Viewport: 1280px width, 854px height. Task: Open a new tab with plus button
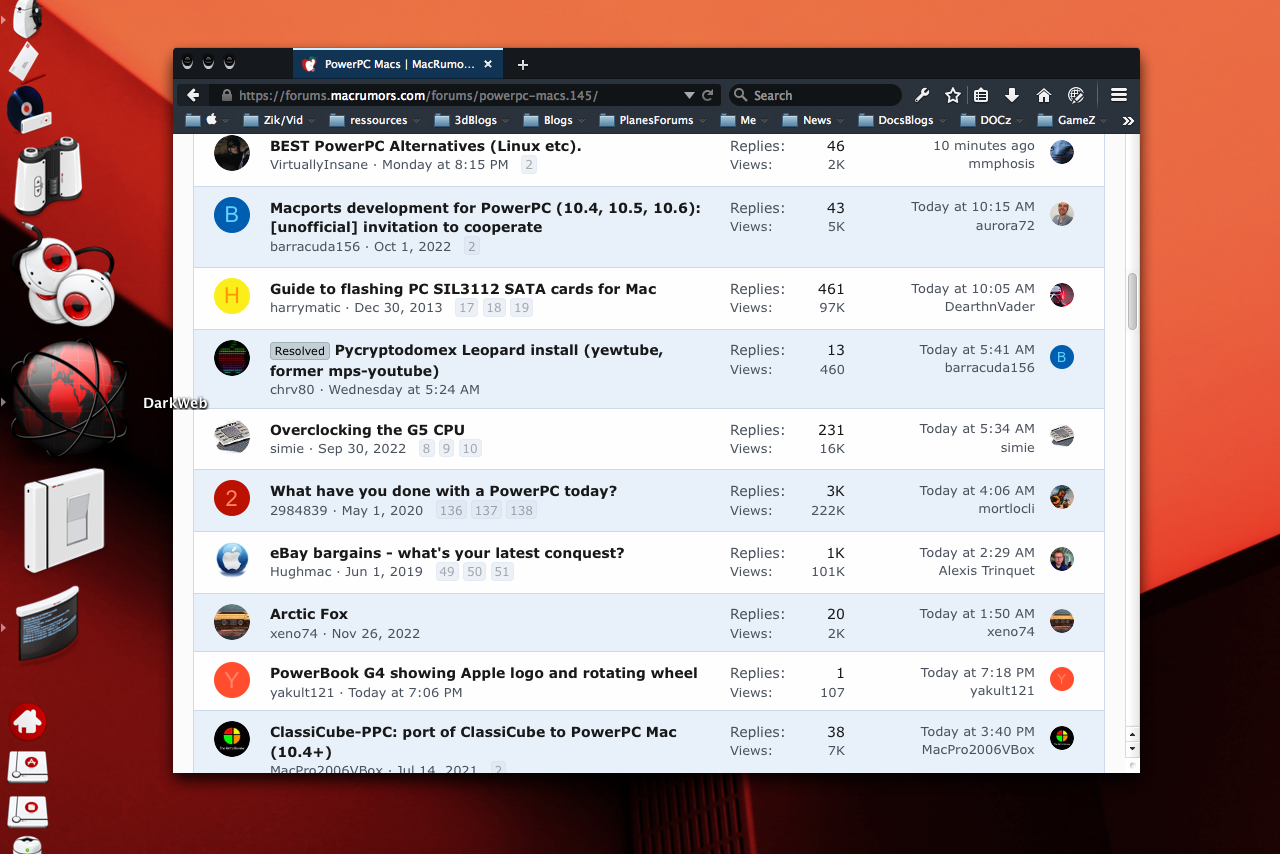[522, 65]
